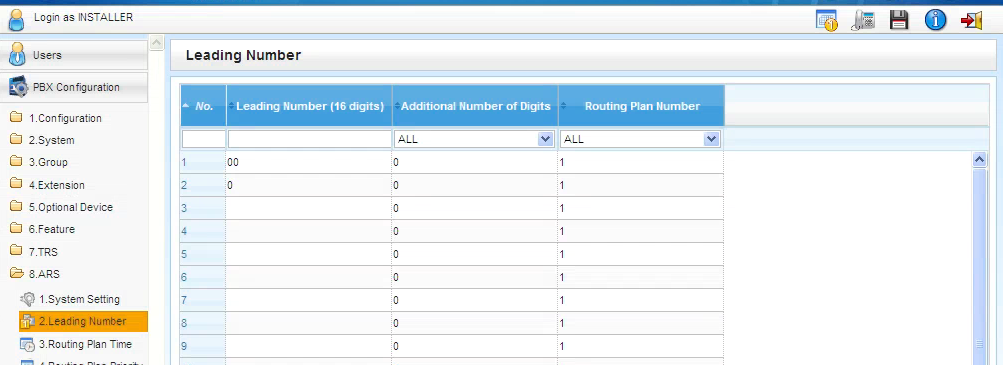Click routing plan cell in row 2
This screenshot has width=1003, height=365.
640,185
